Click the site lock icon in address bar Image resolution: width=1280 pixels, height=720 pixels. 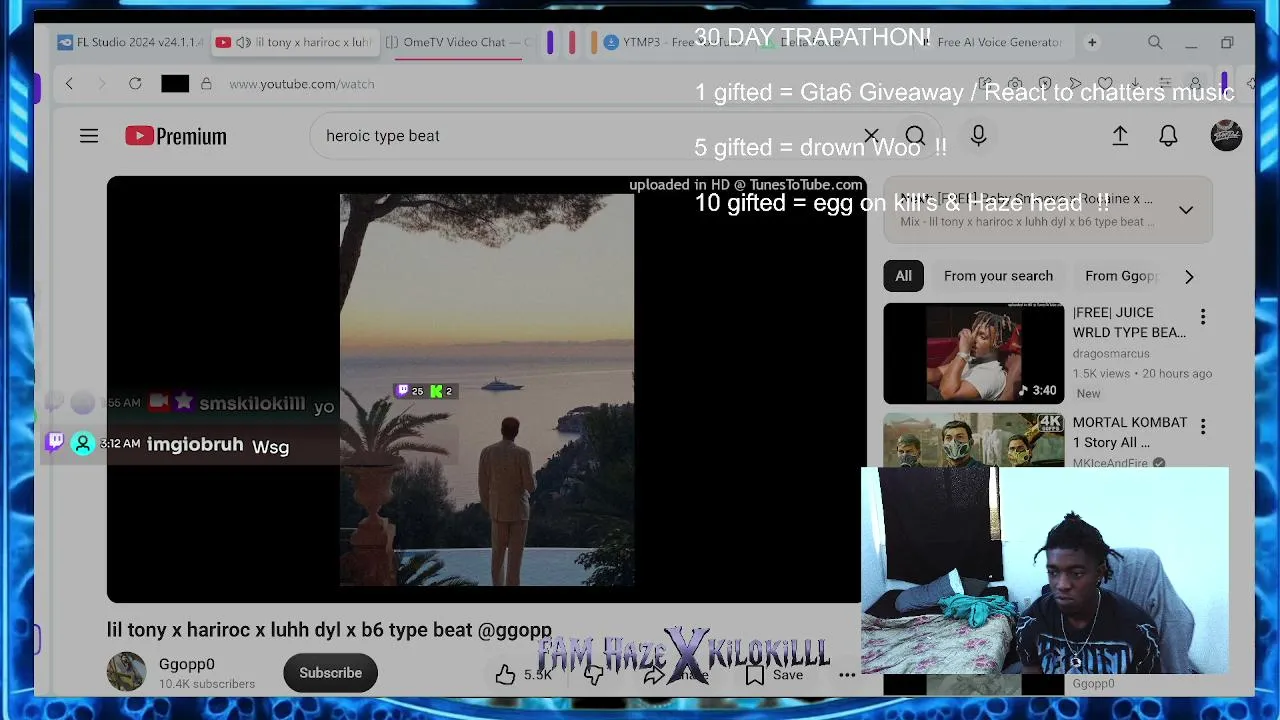[206, 84]
